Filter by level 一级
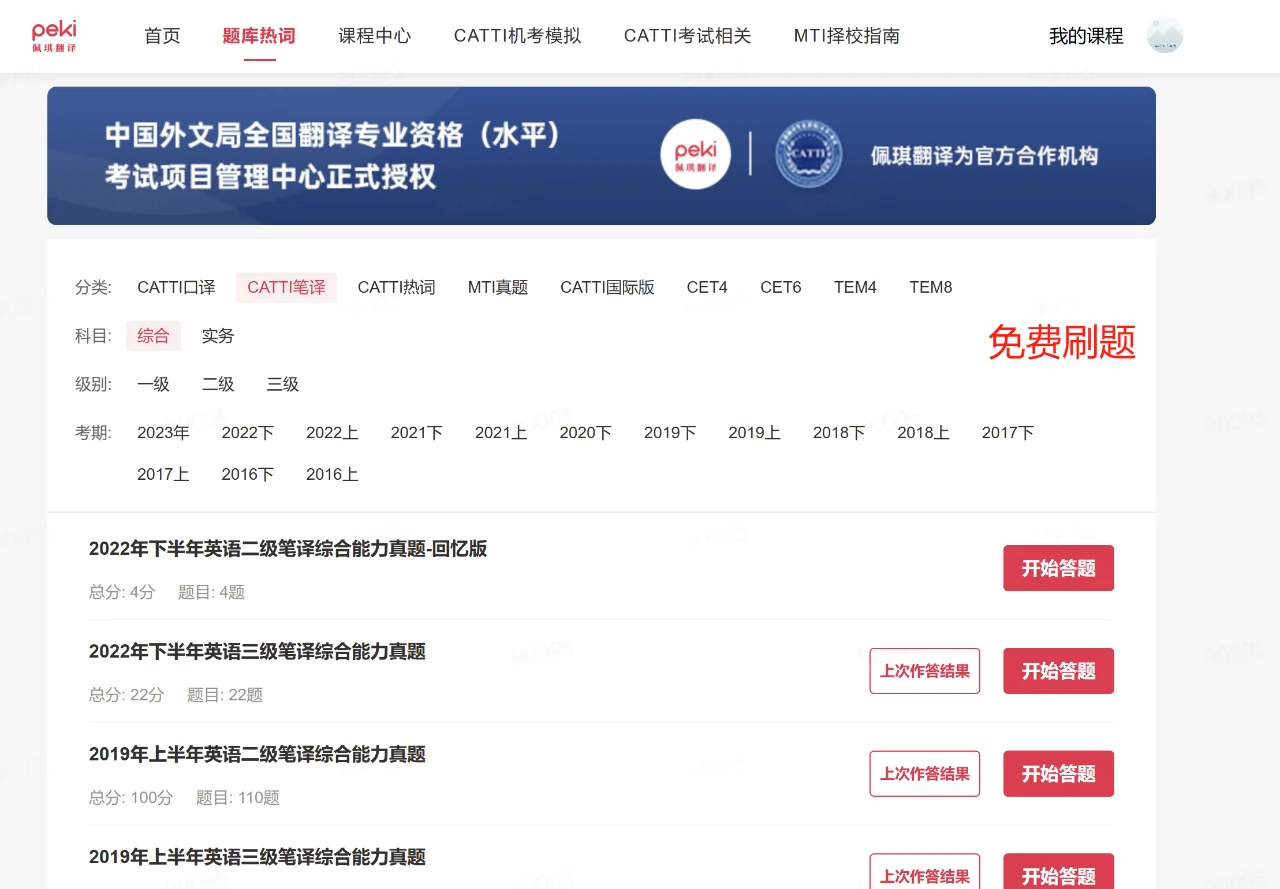Image resolution: width=1280 pixels, height=889 pixels. (x=153, y=384)
